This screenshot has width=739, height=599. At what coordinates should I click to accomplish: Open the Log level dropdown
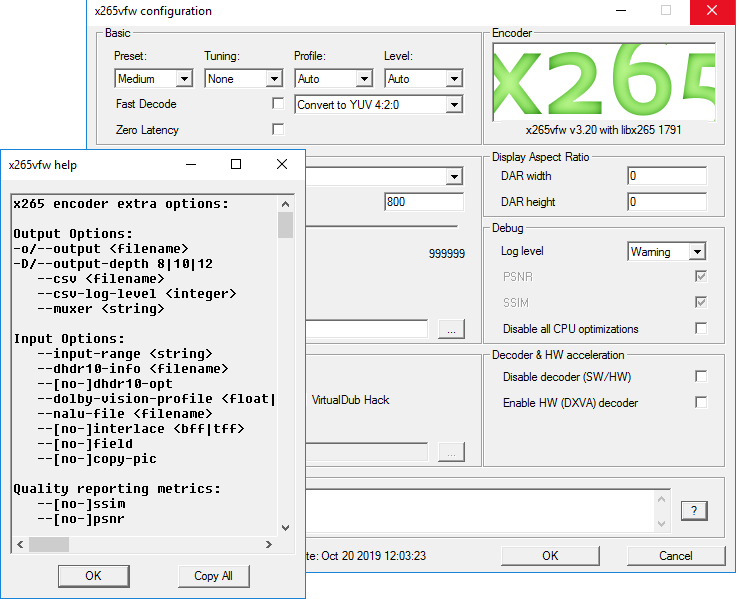pyautogui.click(x=666, y=252)
